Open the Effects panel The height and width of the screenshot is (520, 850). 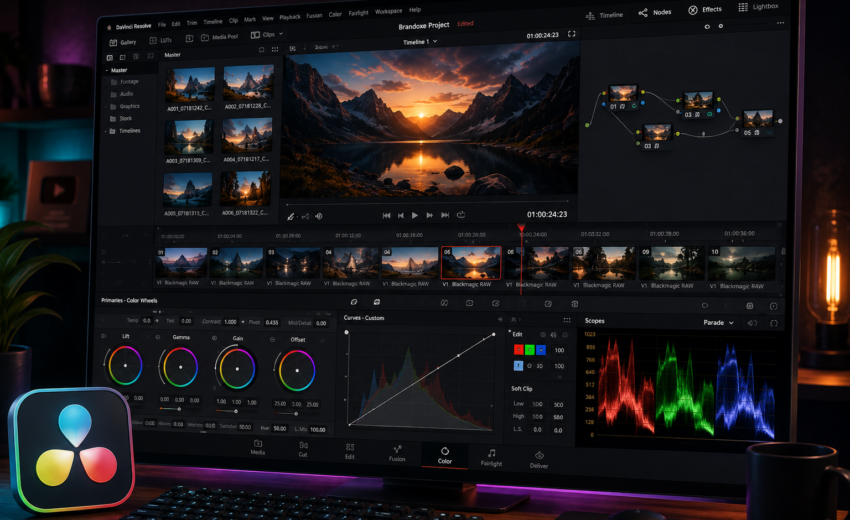pos(705,10)
